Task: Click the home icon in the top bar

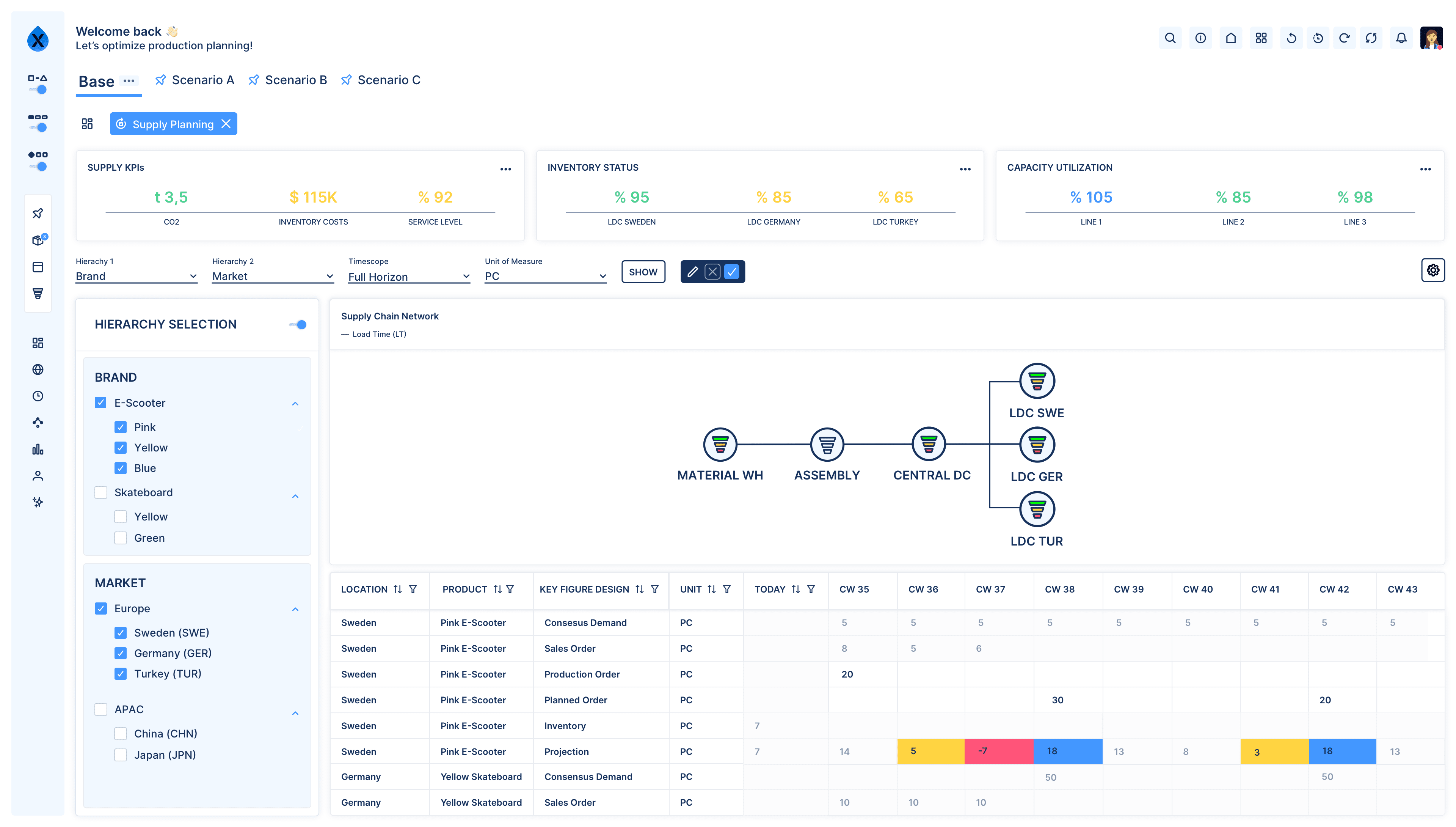Action: (1231, 38)
